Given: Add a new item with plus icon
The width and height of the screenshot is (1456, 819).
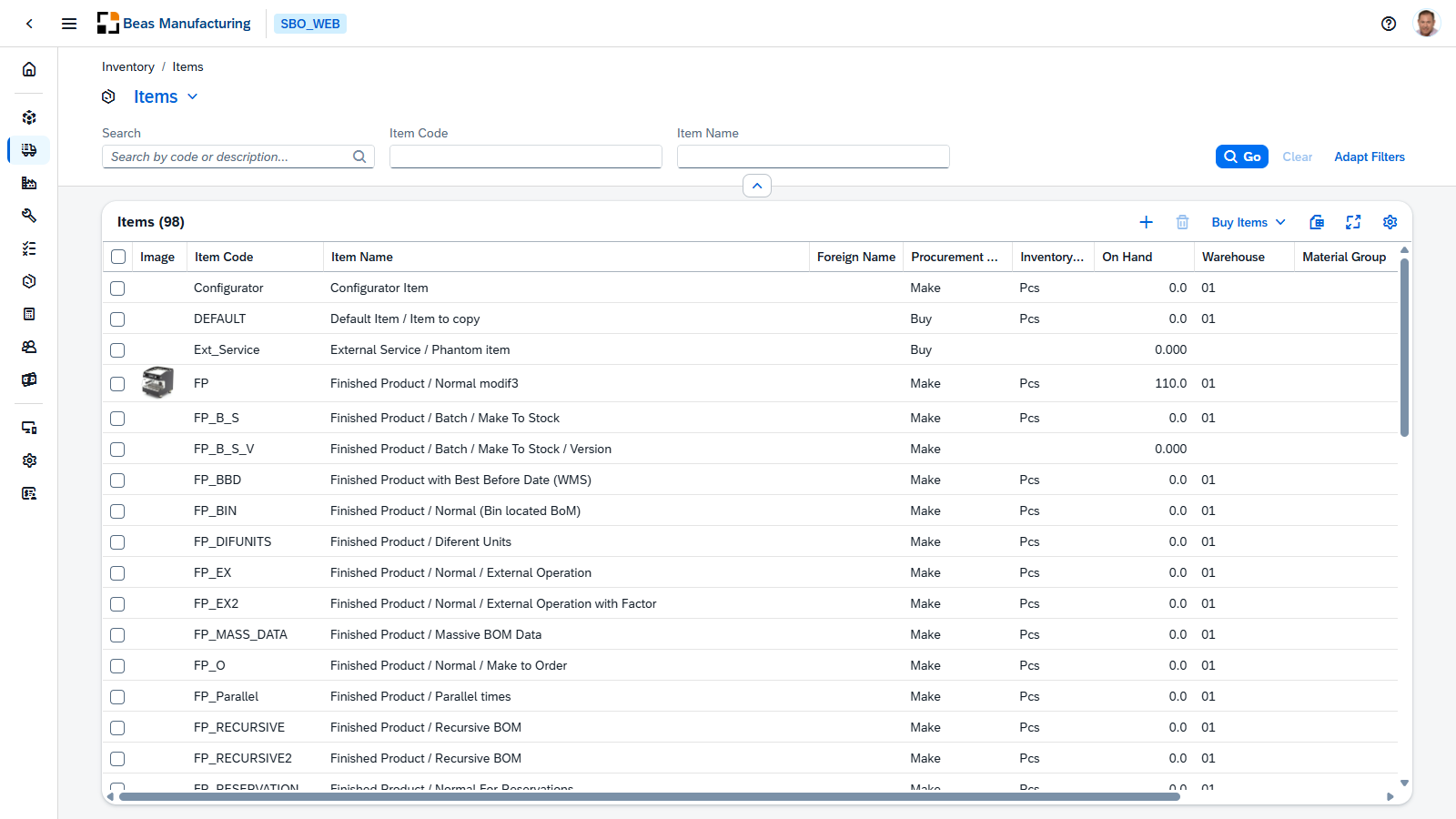Looking at the screenshot, I should point(1146,222).
